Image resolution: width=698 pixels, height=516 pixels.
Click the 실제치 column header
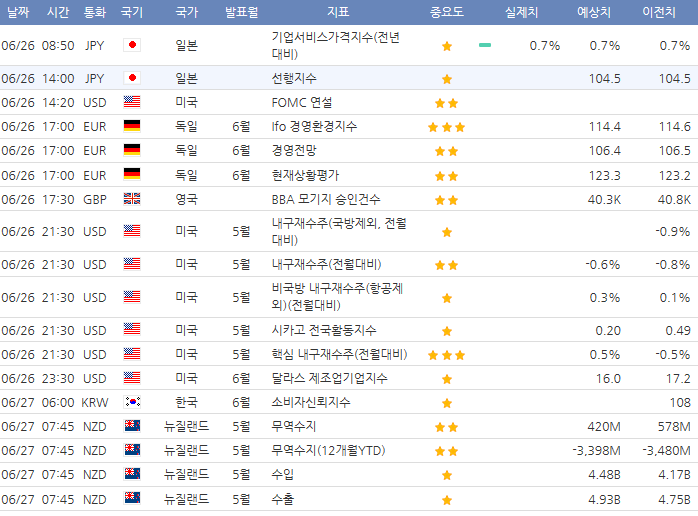click(x=521, y=12)
